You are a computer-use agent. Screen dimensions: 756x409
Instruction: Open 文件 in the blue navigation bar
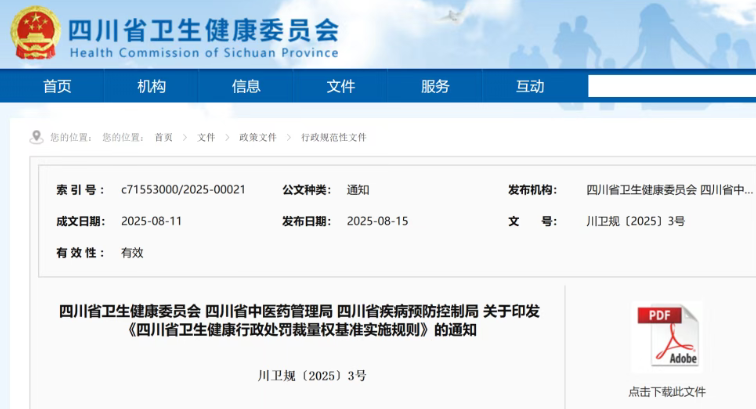[341, 86]
